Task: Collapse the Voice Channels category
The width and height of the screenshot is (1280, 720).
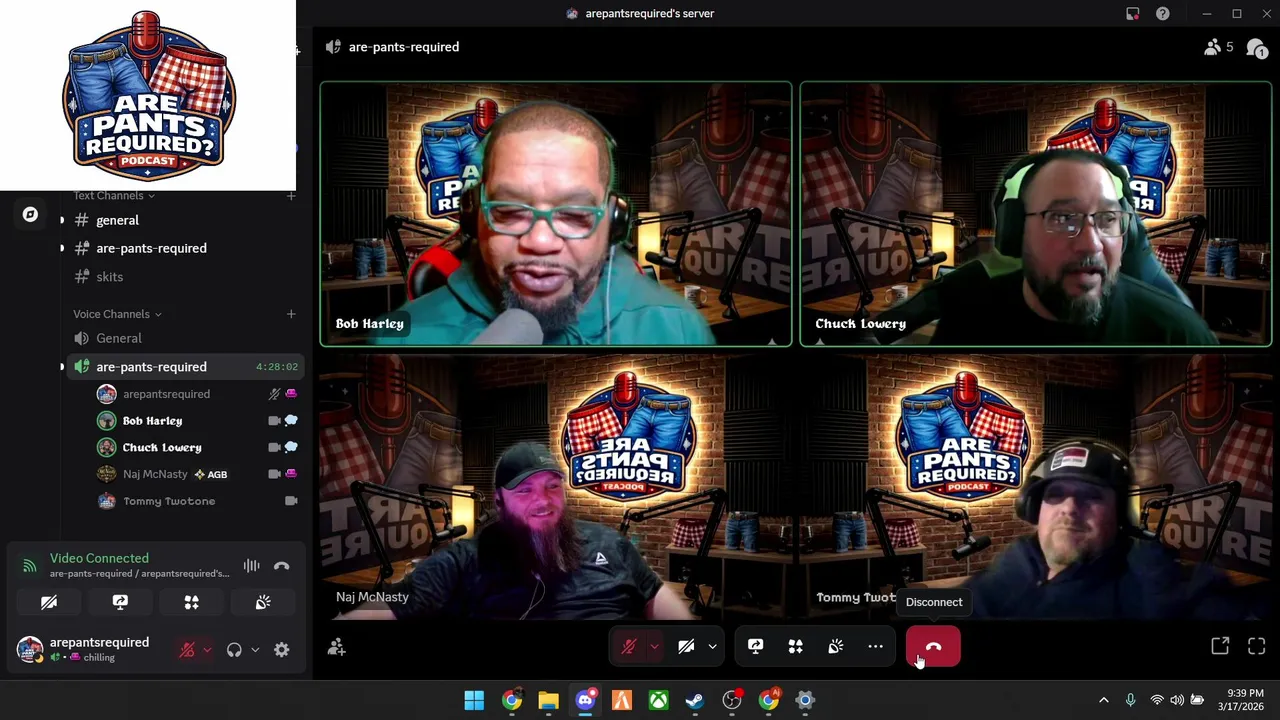Action: pos(117,314)
